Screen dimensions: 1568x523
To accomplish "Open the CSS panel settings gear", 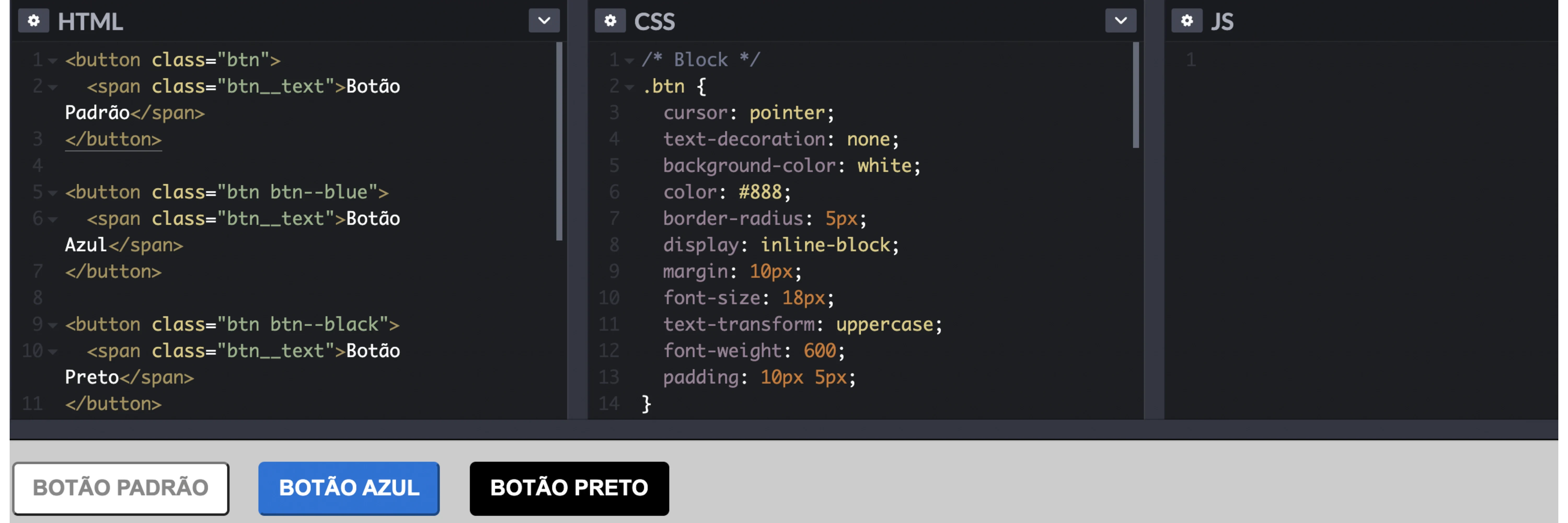I will pos(610,20).
